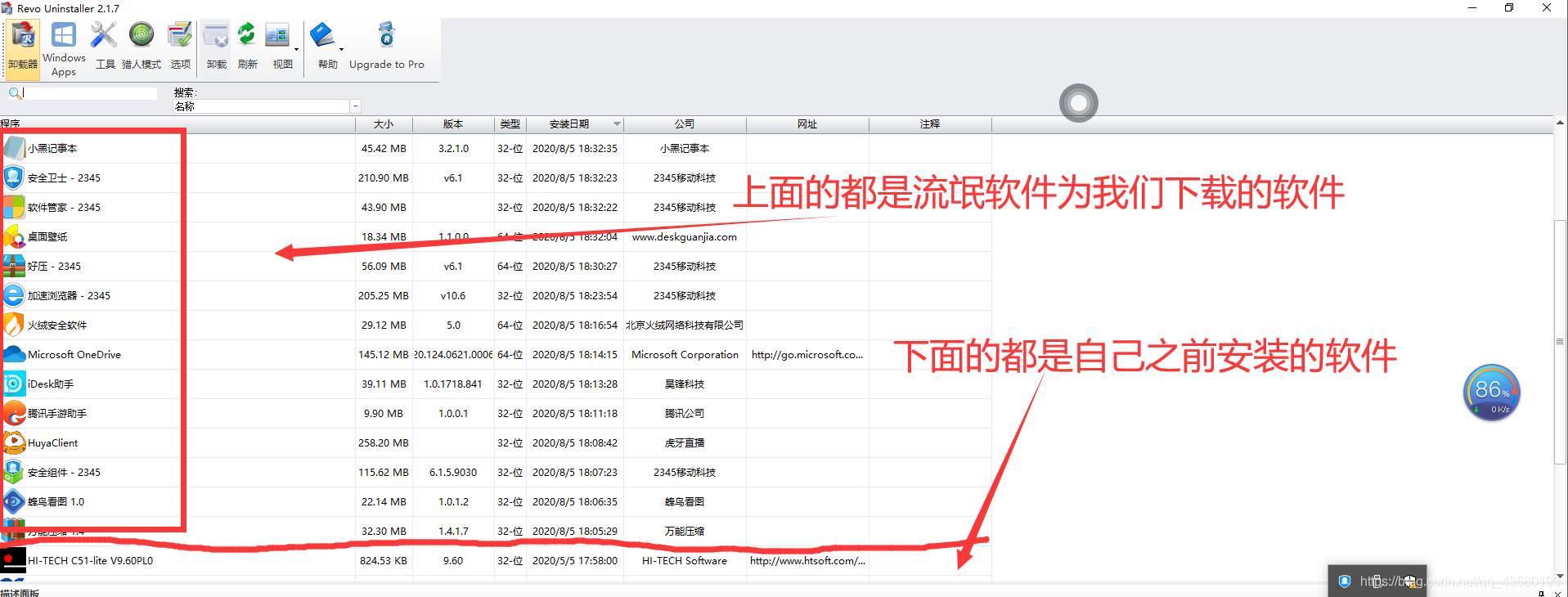Select HuyaClient program icon

[14, 443]
